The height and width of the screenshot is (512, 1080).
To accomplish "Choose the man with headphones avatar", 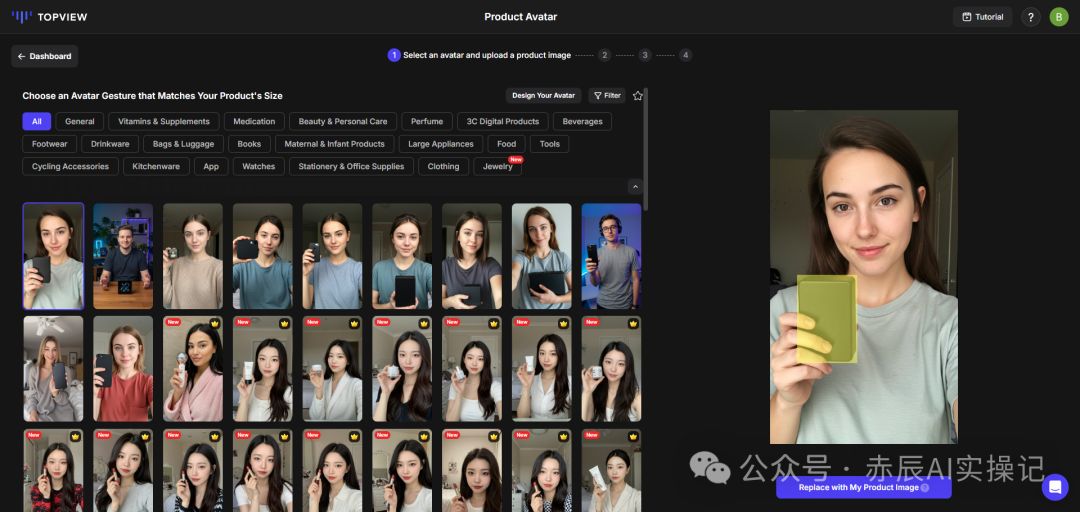I will click(611, 256).
